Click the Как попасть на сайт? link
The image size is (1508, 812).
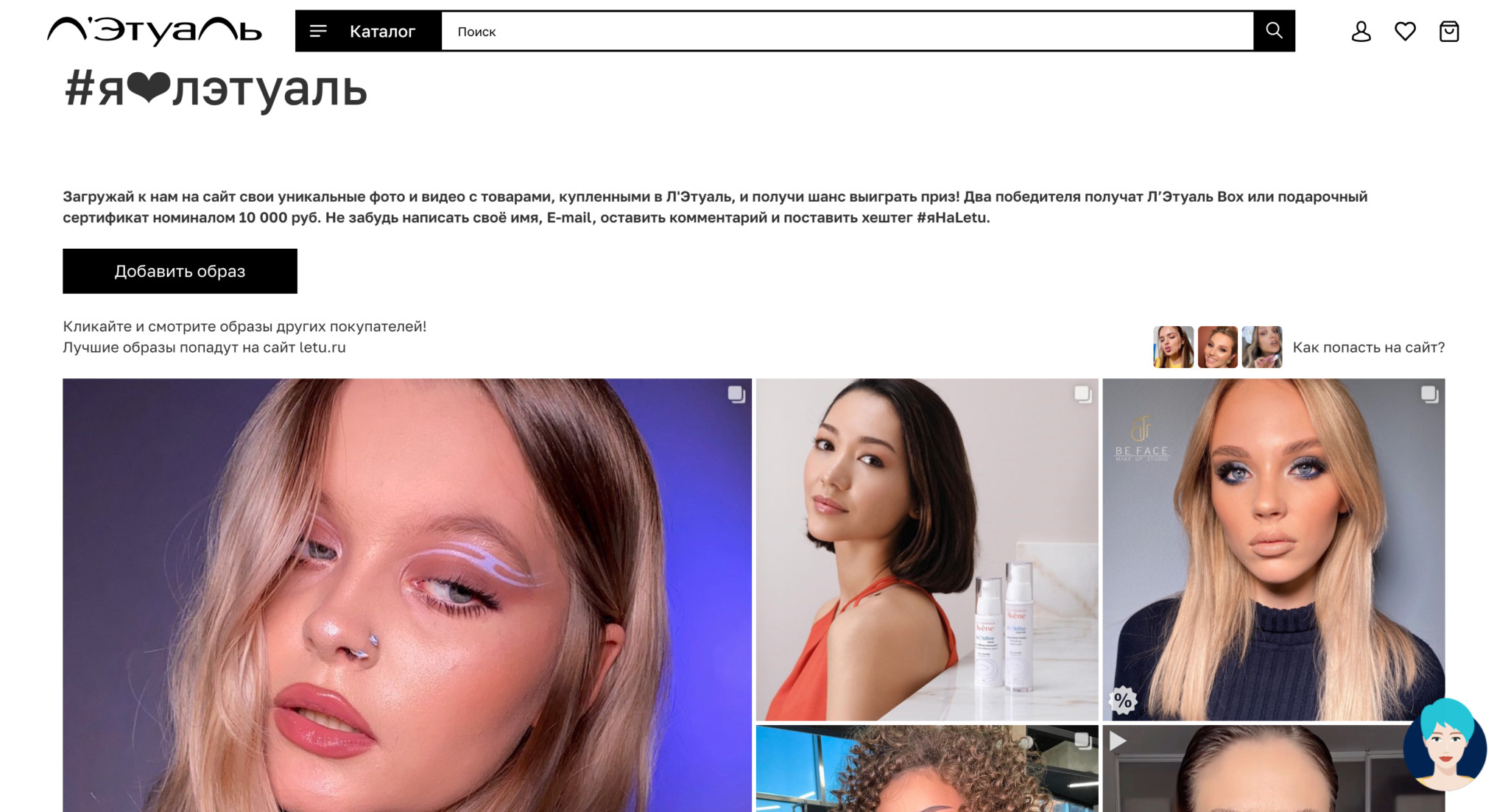click(1368, 347)
